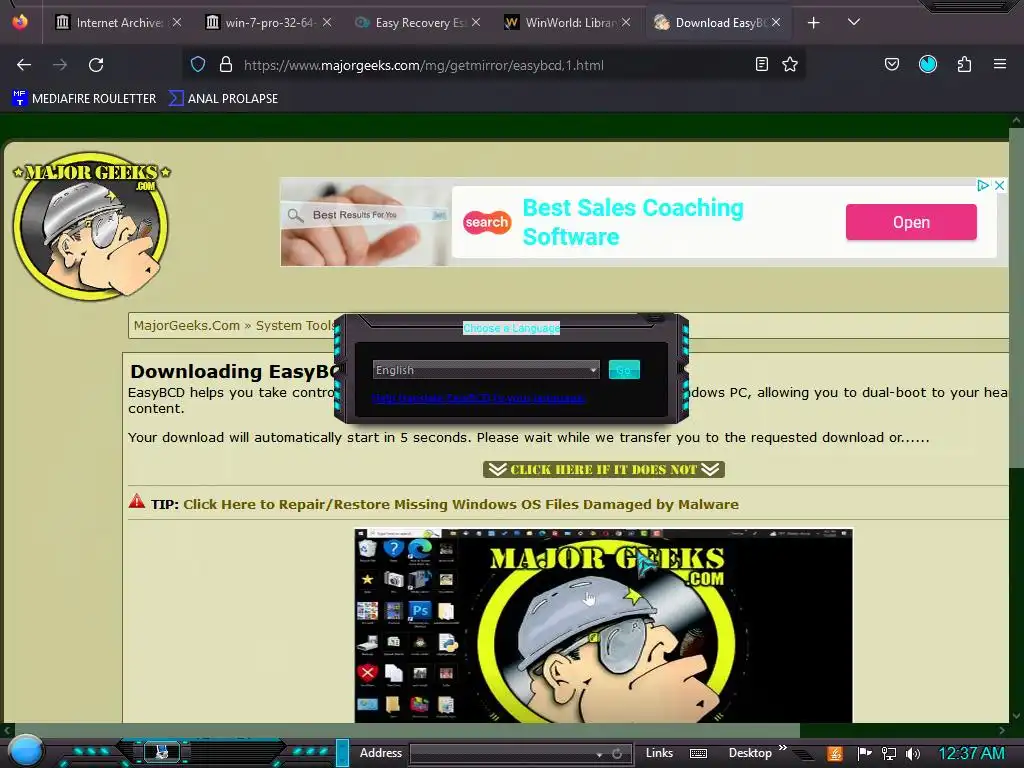This screenshot has height=768, width=1024.
Task: Click the MajorGeeks screenshot thumbnail
Action: click(x=603, y=626)
